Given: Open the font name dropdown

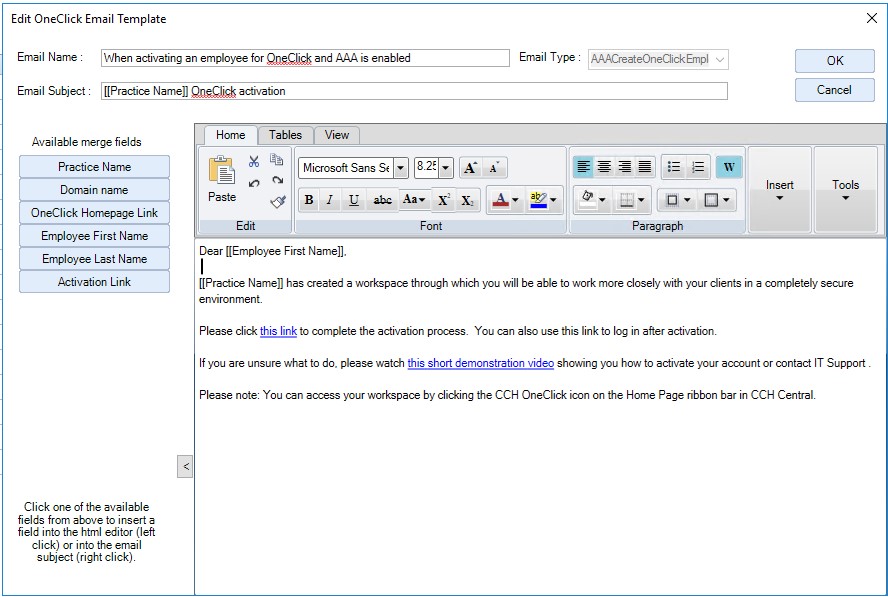Looking at the screenshot, I should coord(401,168).
